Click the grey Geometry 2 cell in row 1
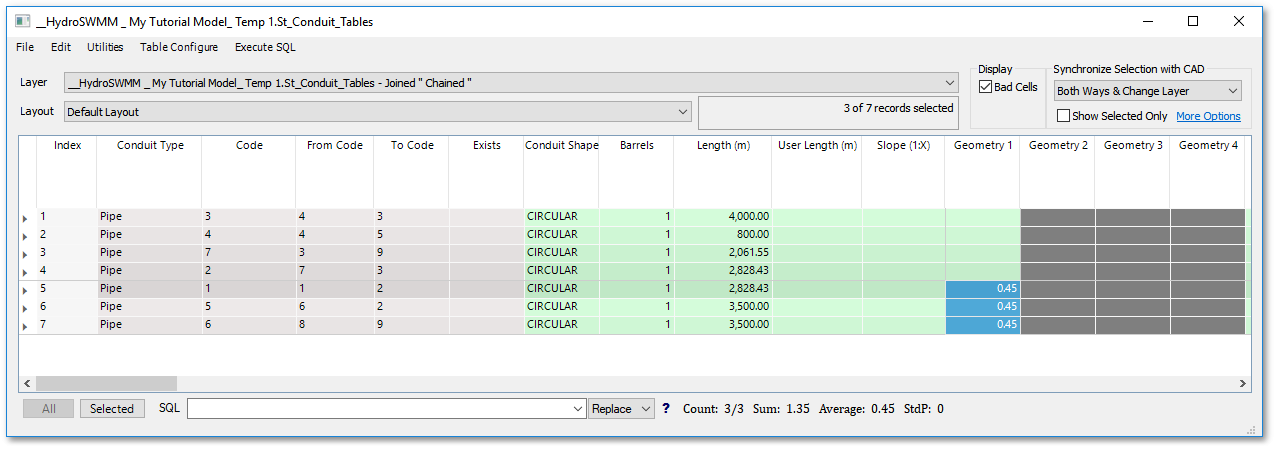Image resolution: width=1275 pixels, height=449 pixels. (x=1058, y=216)
